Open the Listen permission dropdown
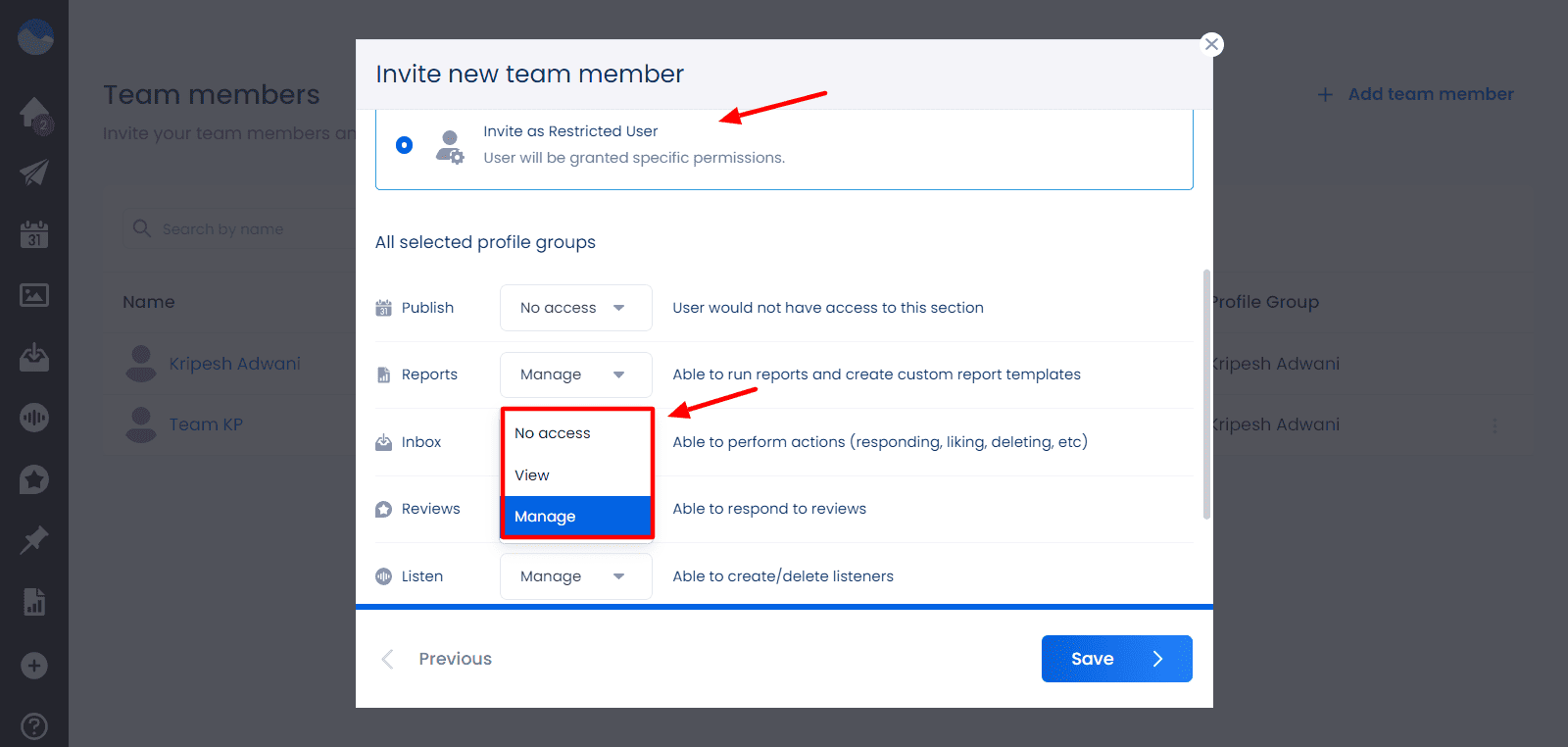The image size is (1568, 747). point(575,576)
